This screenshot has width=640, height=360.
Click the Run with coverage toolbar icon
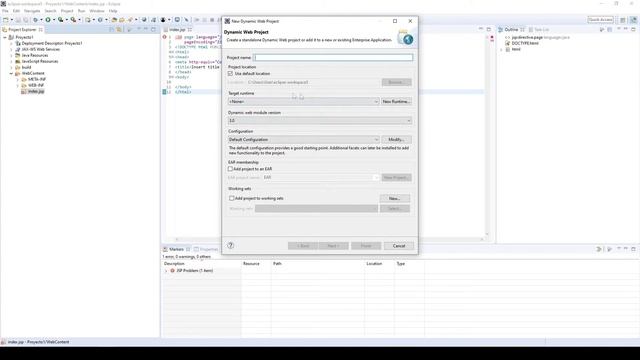pyautogui.click(x=60, y=20)
